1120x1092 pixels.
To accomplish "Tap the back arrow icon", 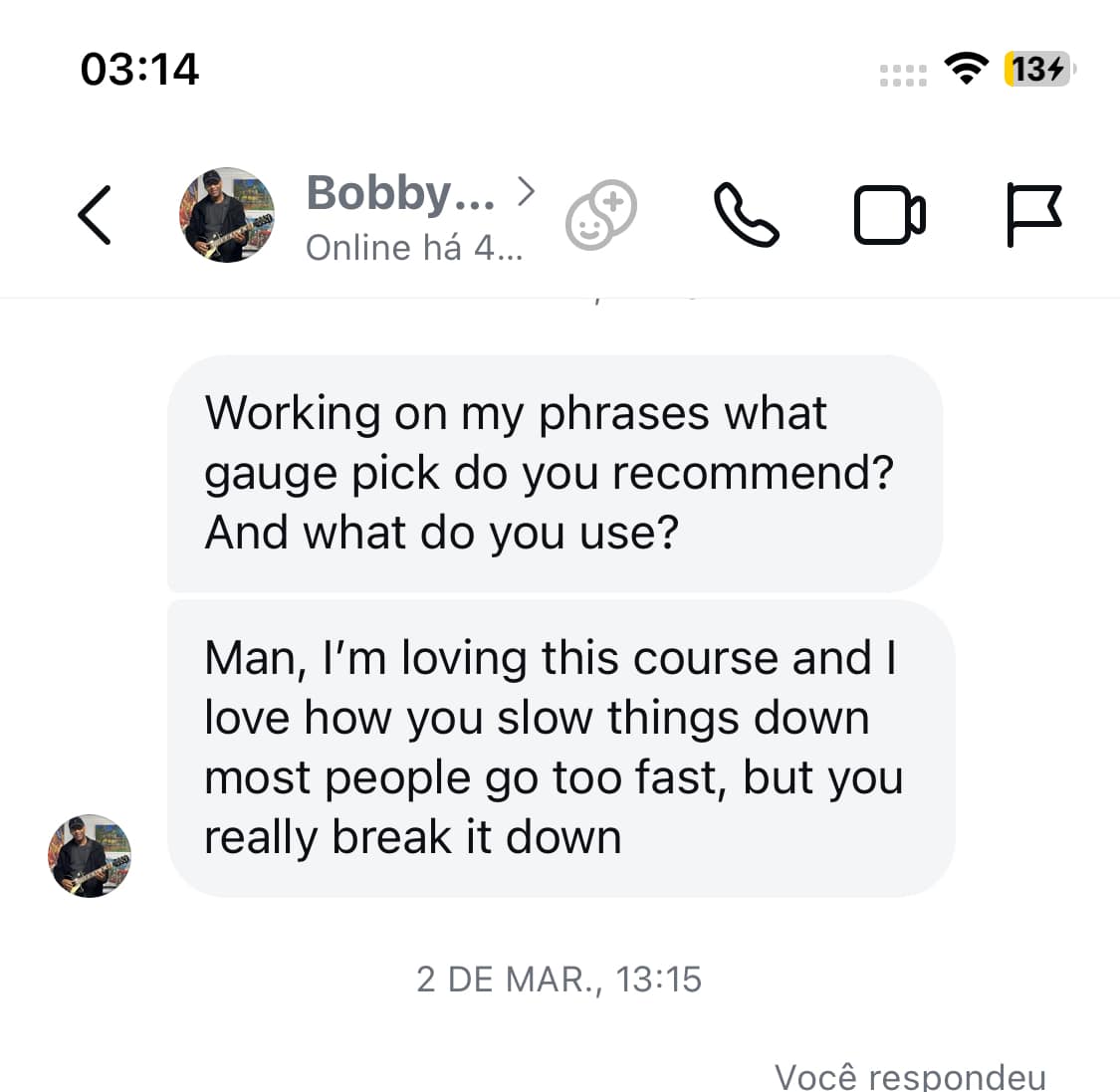I will [x=95, y=215].
